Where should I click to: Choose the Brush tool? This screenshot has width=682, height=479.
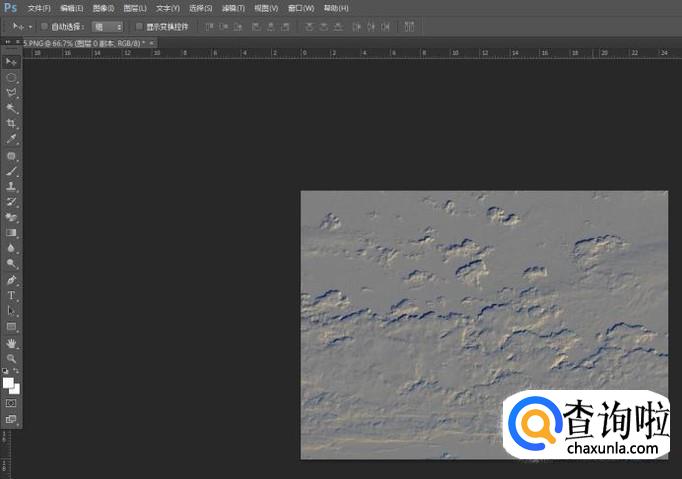tap(12, 171)
